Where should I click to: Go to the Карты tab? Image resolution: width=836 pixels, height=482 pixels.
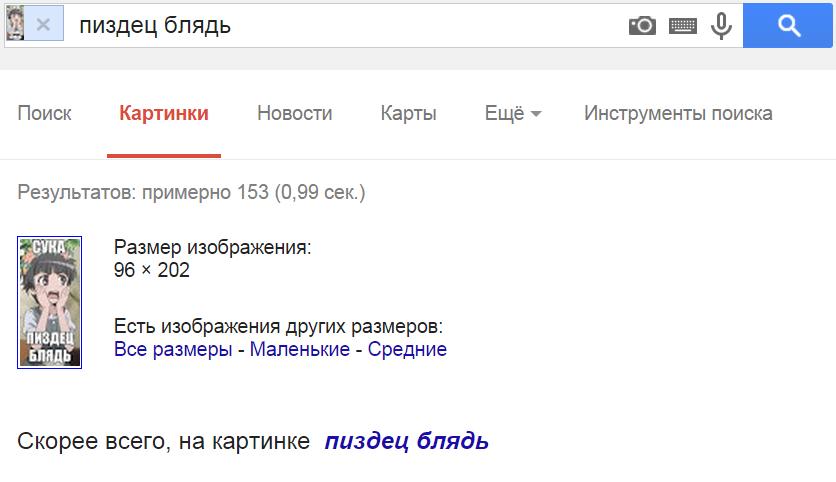point(408,113)
